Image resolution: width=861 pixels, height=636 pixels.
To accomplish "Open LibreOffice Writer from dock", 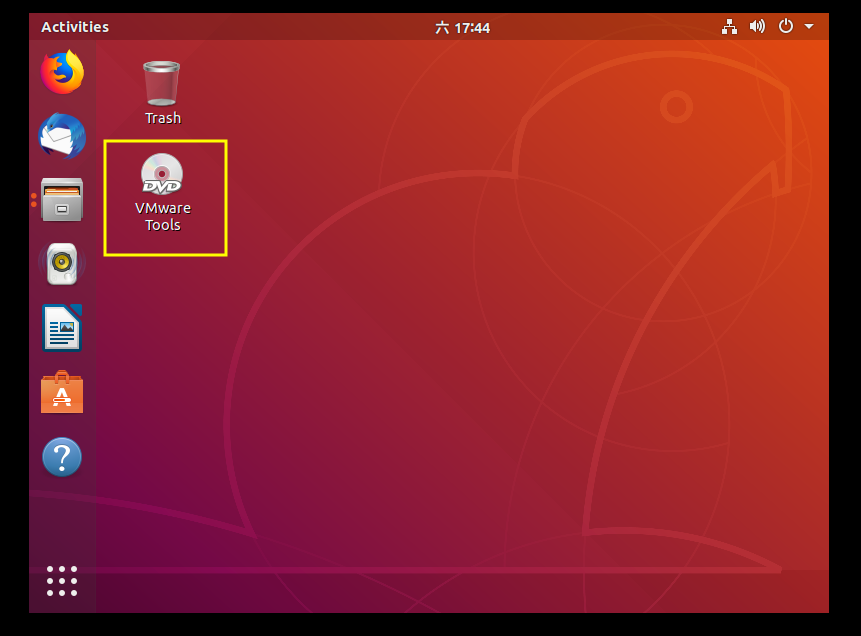I will (62, 328).
